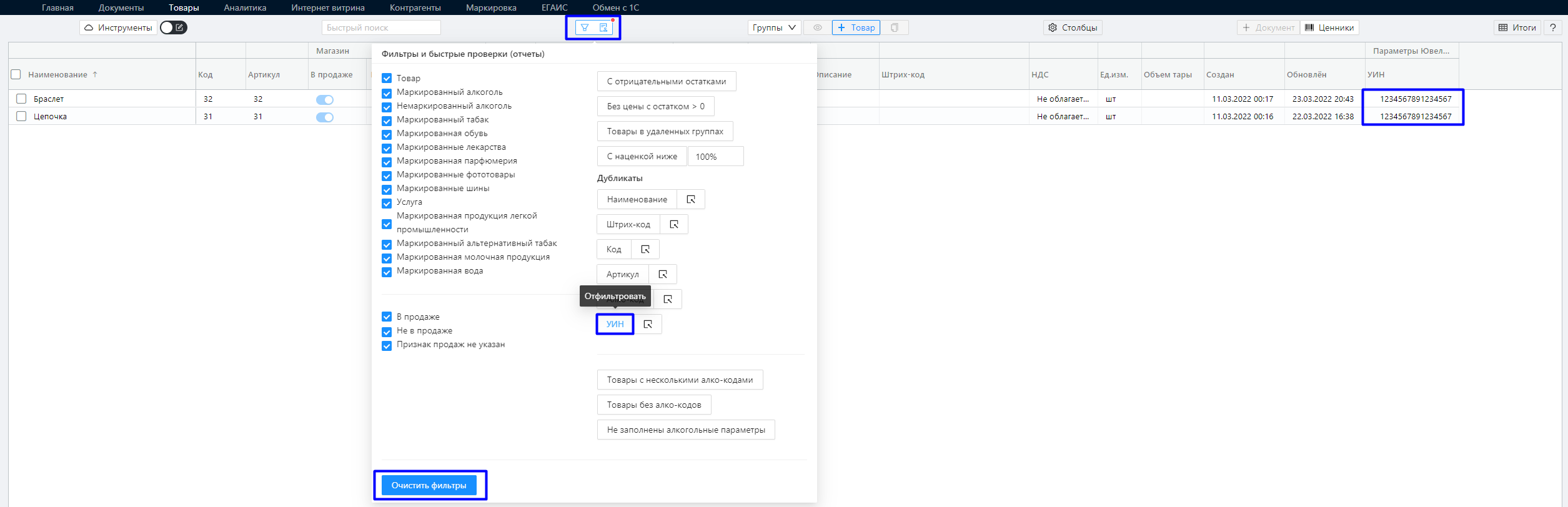
Task: Click the Ценники button
Action: coord(1329,27)
